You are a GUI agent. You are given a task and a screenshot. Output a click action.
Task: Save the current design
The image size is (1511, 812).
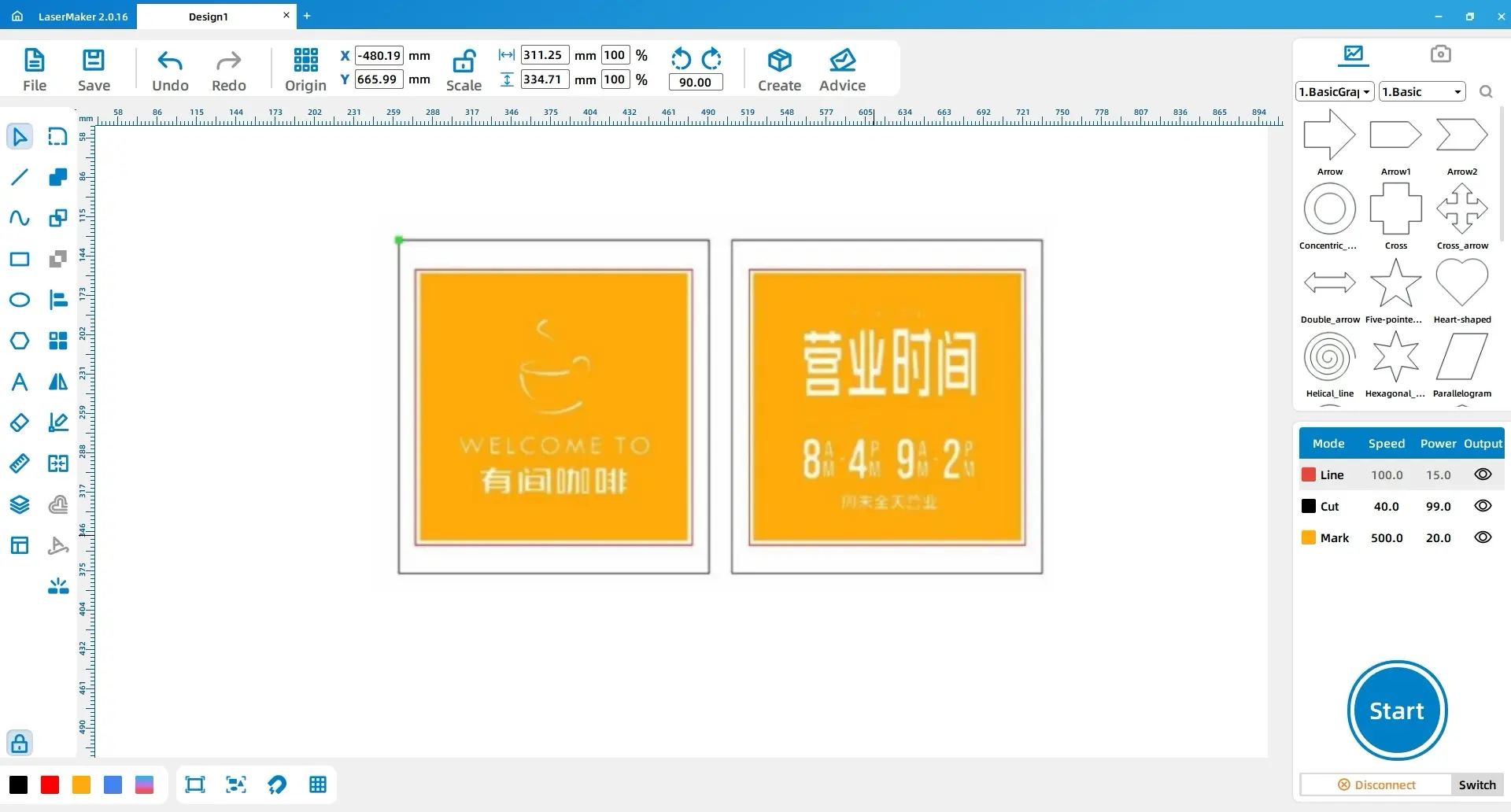click(94, 69)
